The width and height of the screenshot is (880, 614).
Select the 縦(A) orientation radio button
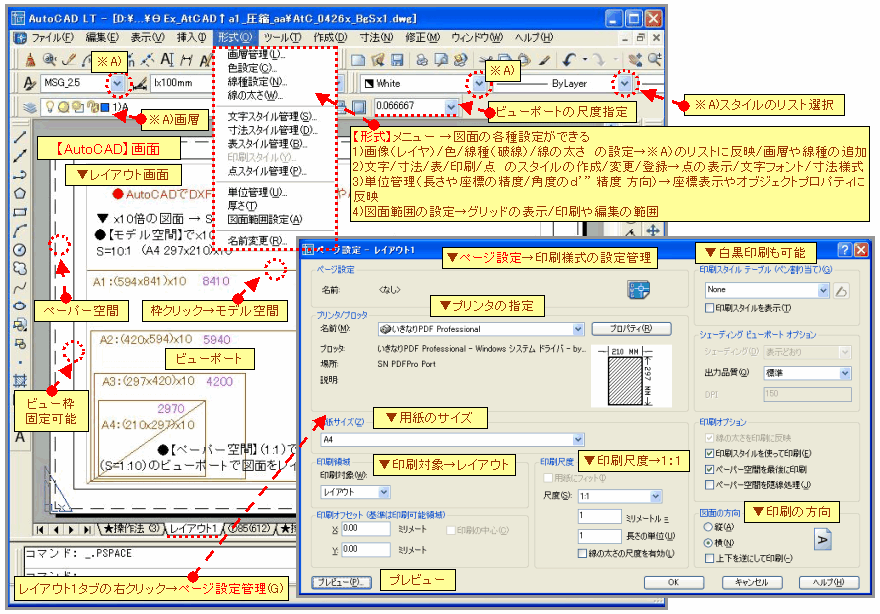(708, 527)
